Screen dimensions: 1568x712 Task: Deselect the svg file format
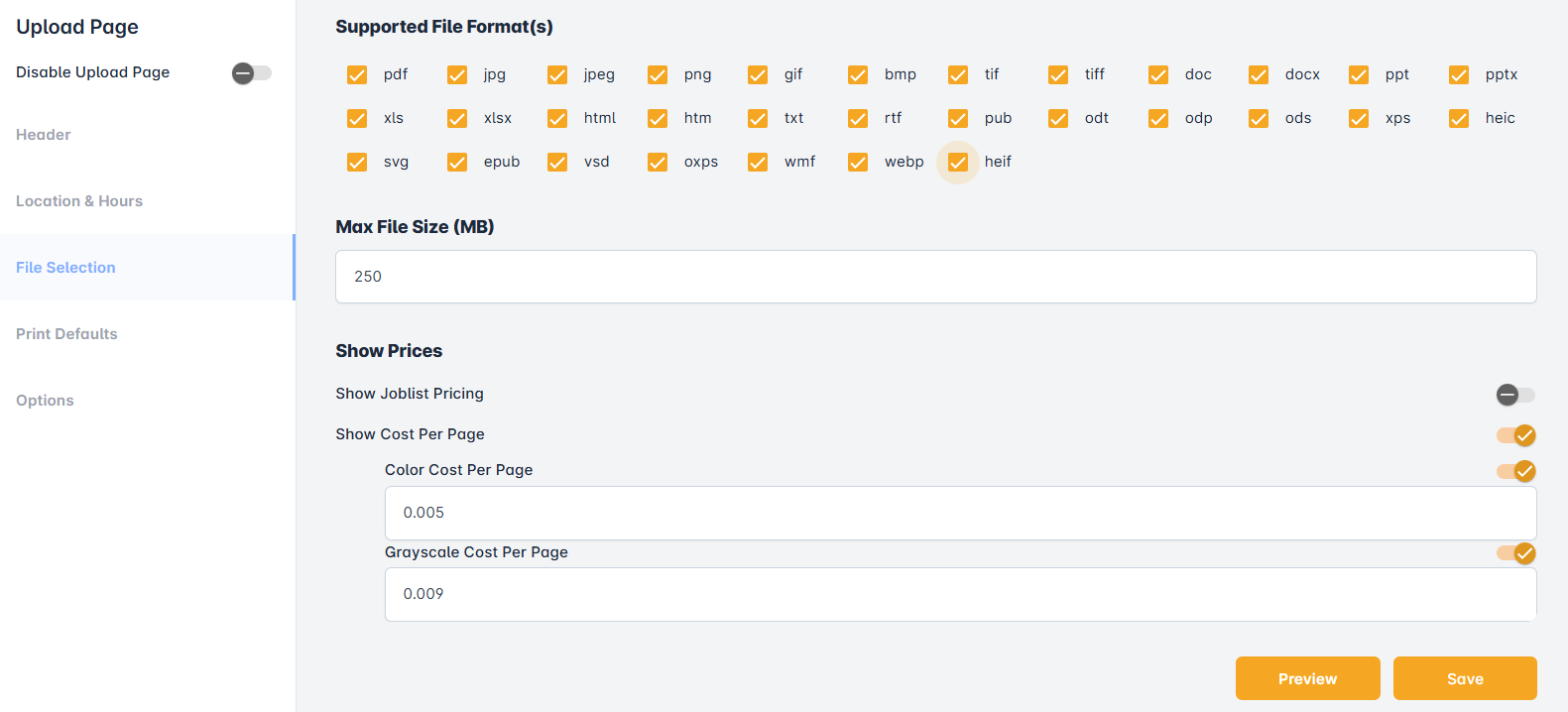click(x=357, y=163)
